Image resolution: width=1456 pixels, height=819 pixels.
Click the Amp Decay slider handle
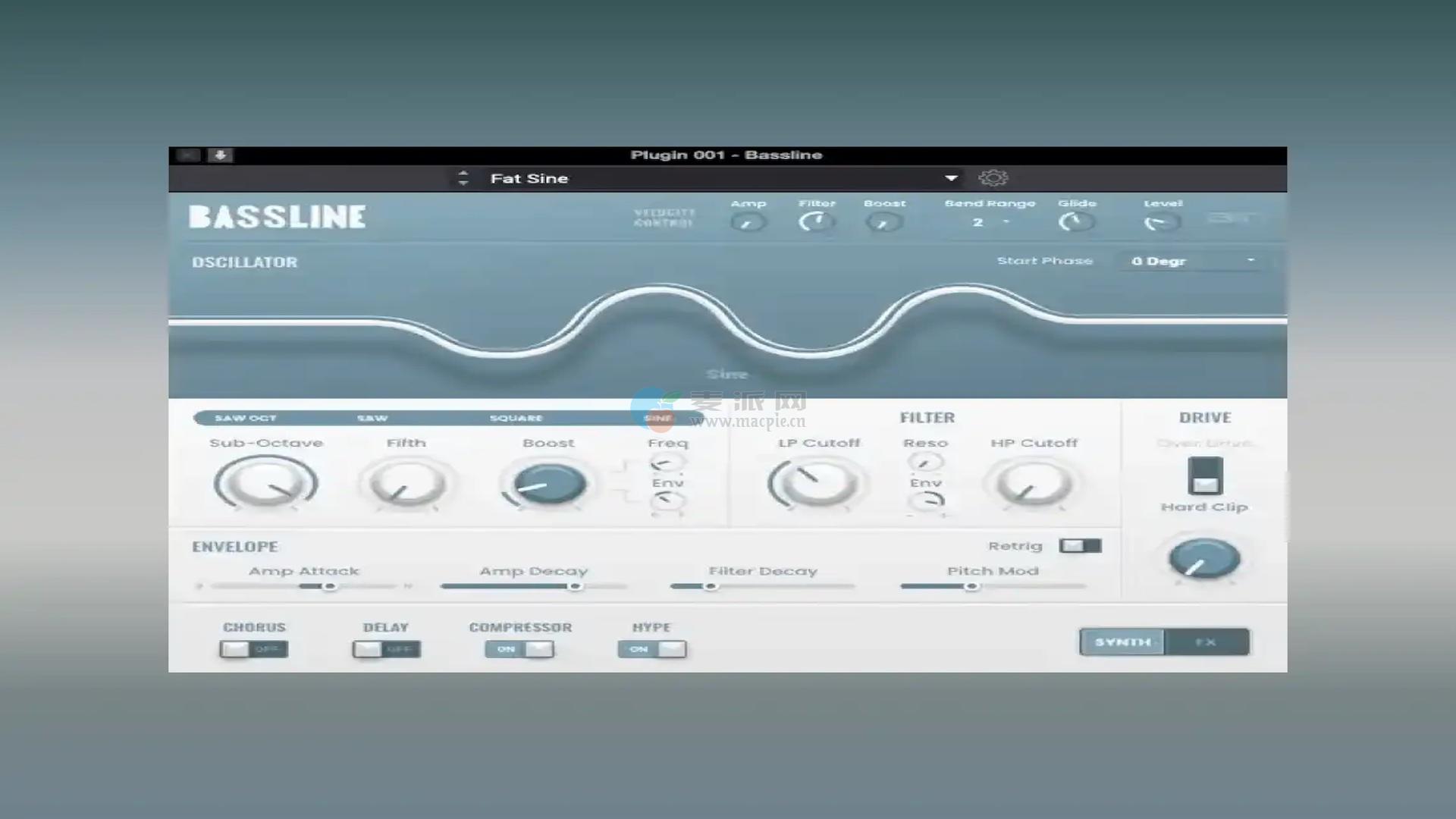576,586
